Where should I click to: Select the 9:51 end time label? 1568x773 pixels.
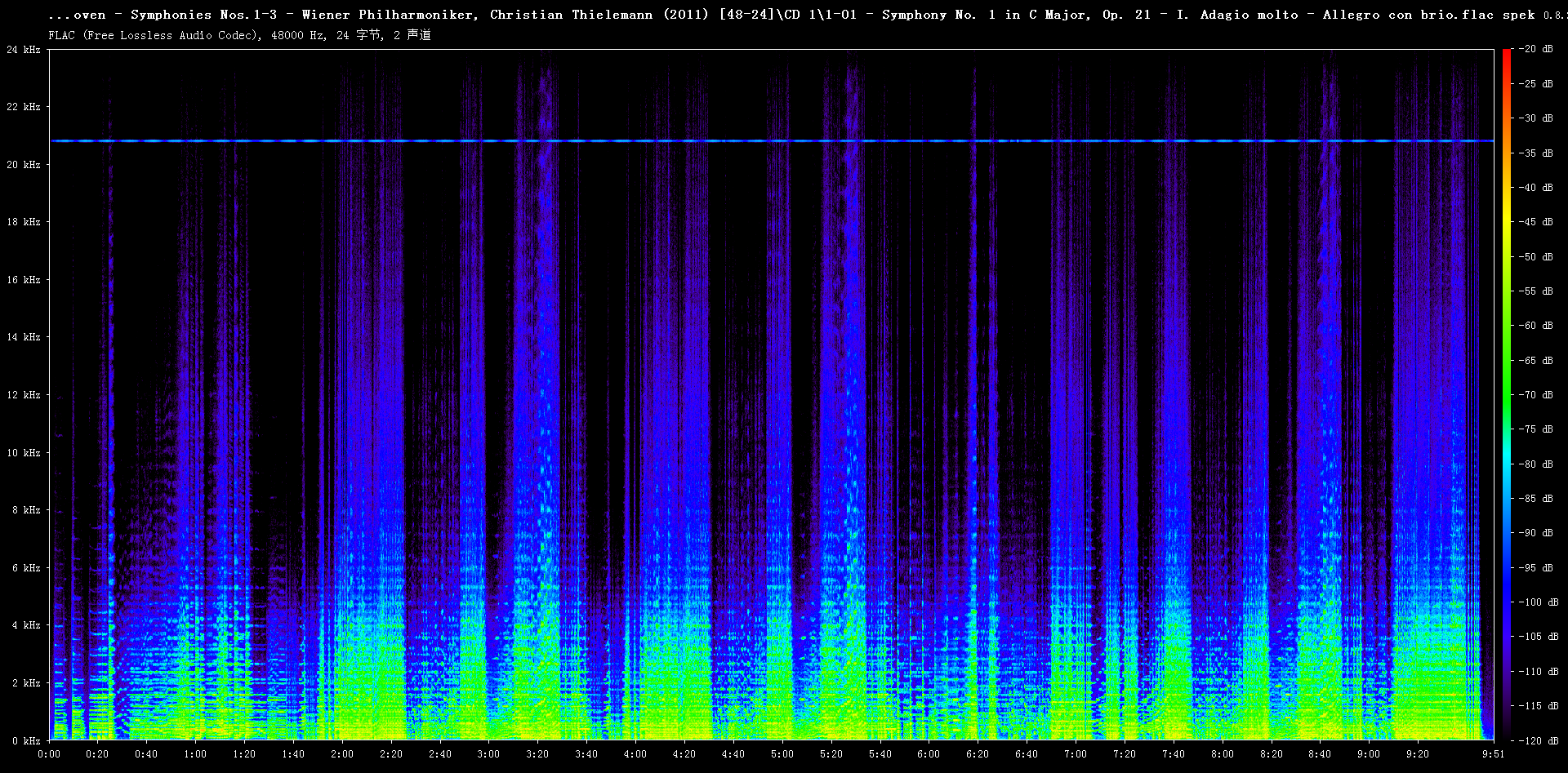(1493, 754)
